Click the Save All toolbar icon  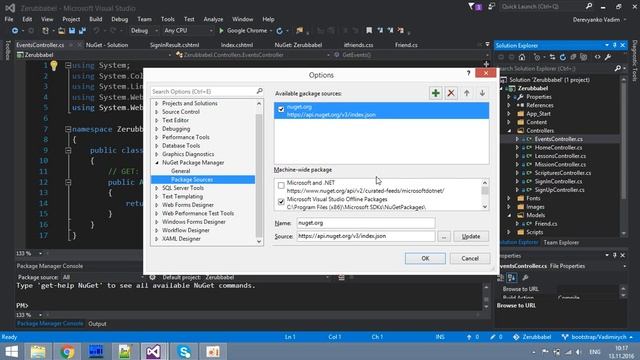(x=82, y=31)
